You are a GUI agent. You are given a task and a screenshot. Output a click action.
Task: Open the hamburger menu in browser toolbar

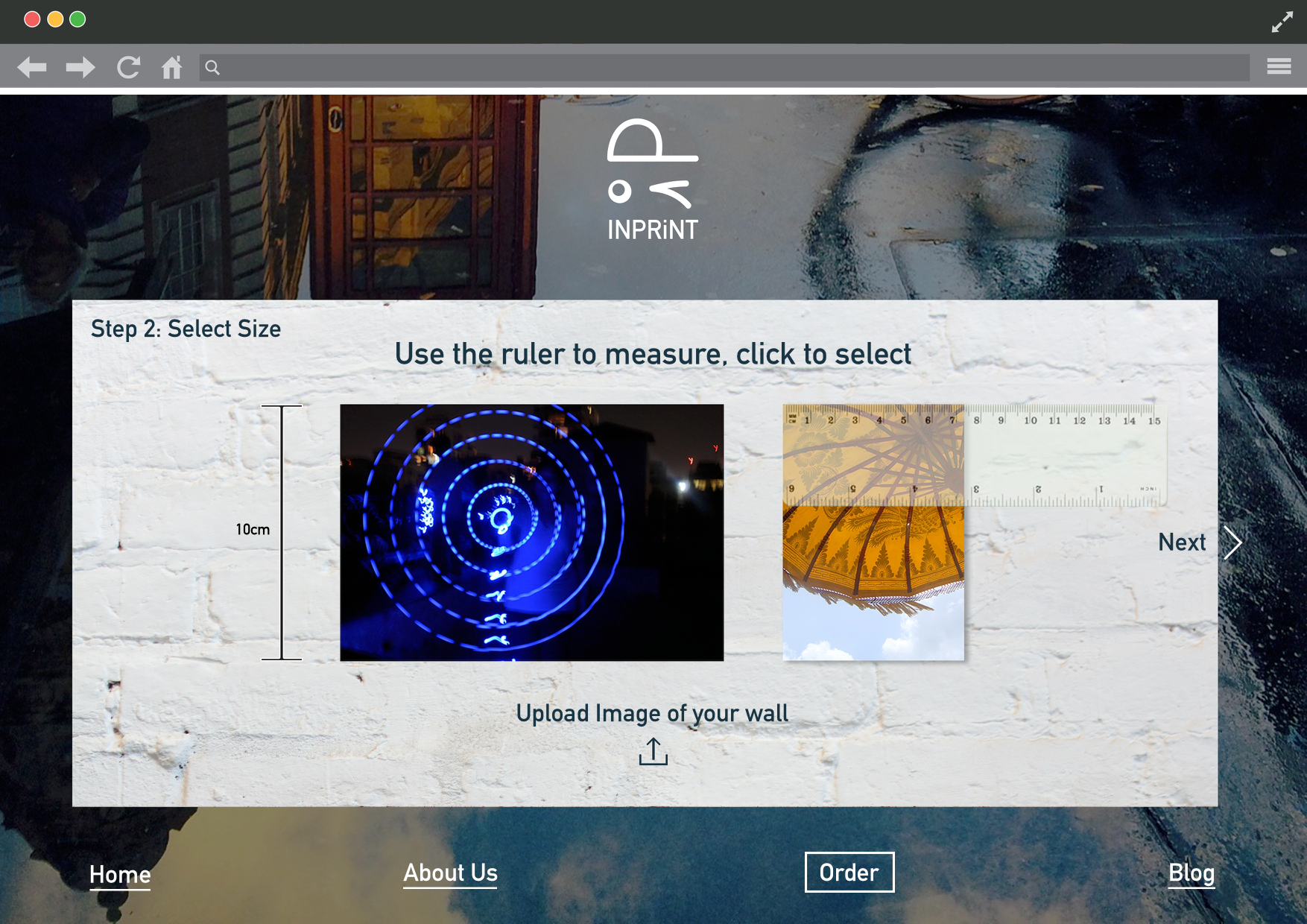pos(1279,67)
